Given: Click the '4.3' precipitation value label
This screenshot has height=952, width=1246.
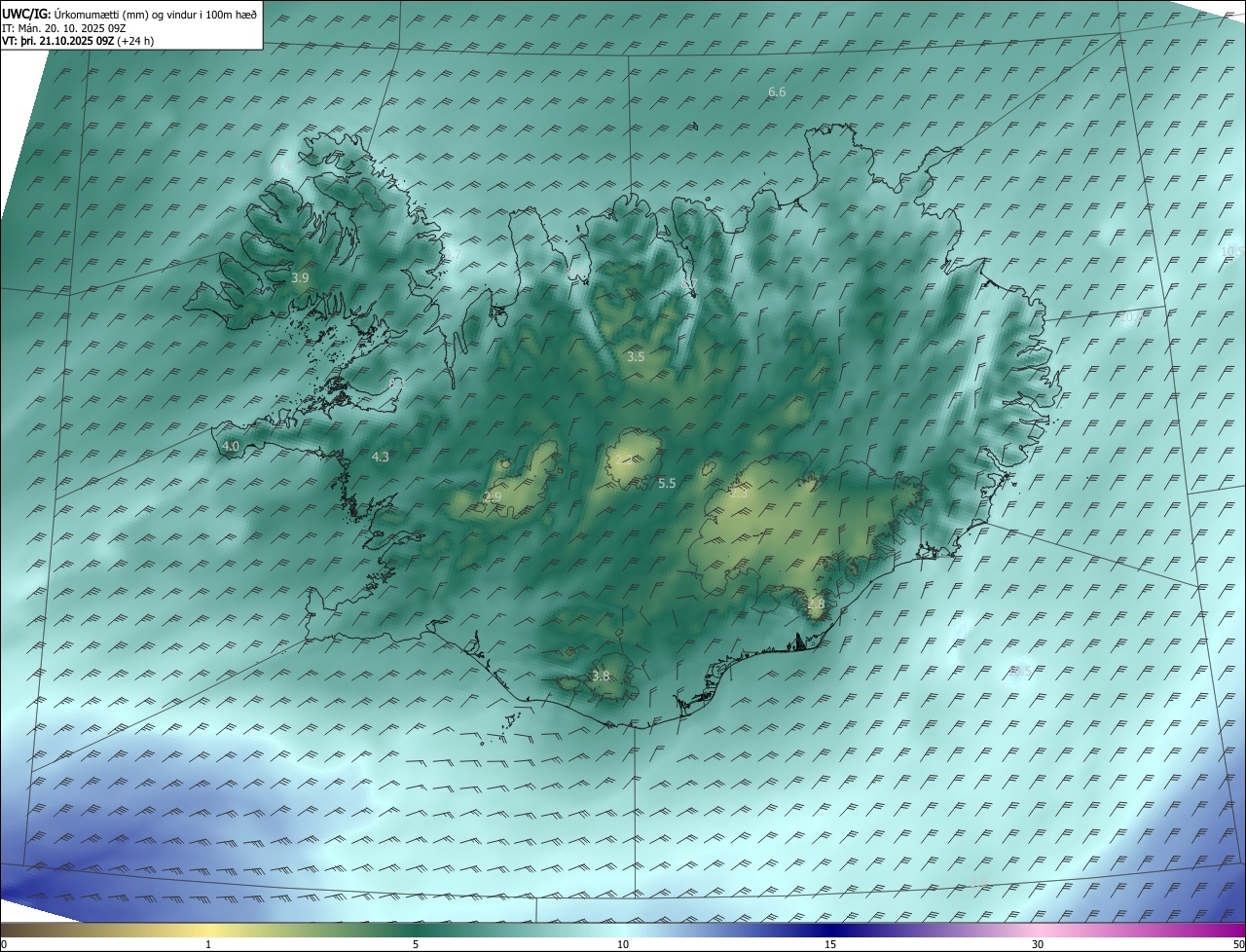Looking at the screenshot, I should point(381,457).
